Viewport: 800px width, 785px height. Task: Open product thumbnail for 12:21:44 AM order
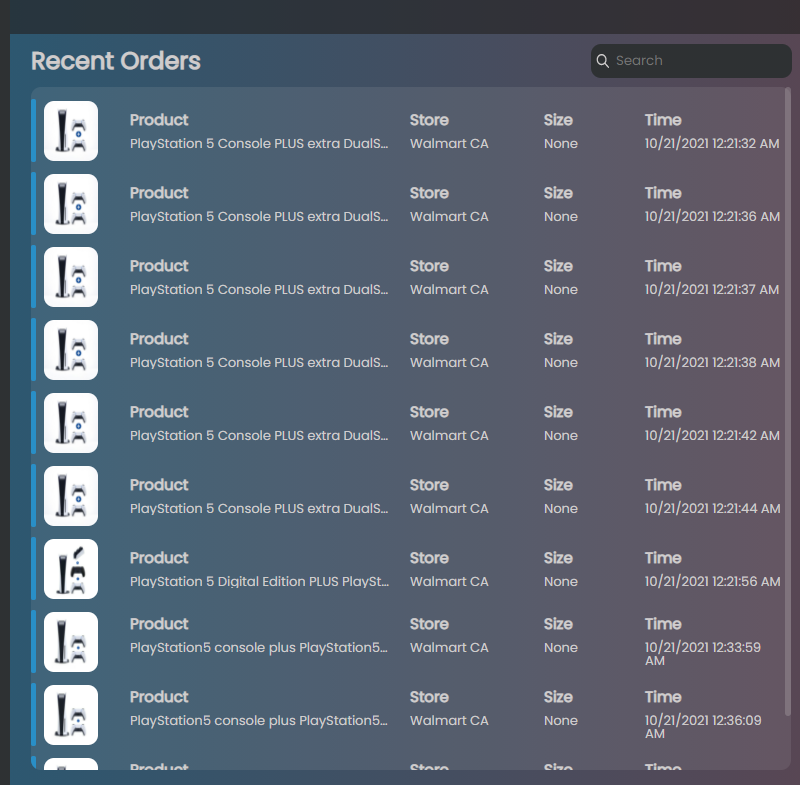pos(71,496)
